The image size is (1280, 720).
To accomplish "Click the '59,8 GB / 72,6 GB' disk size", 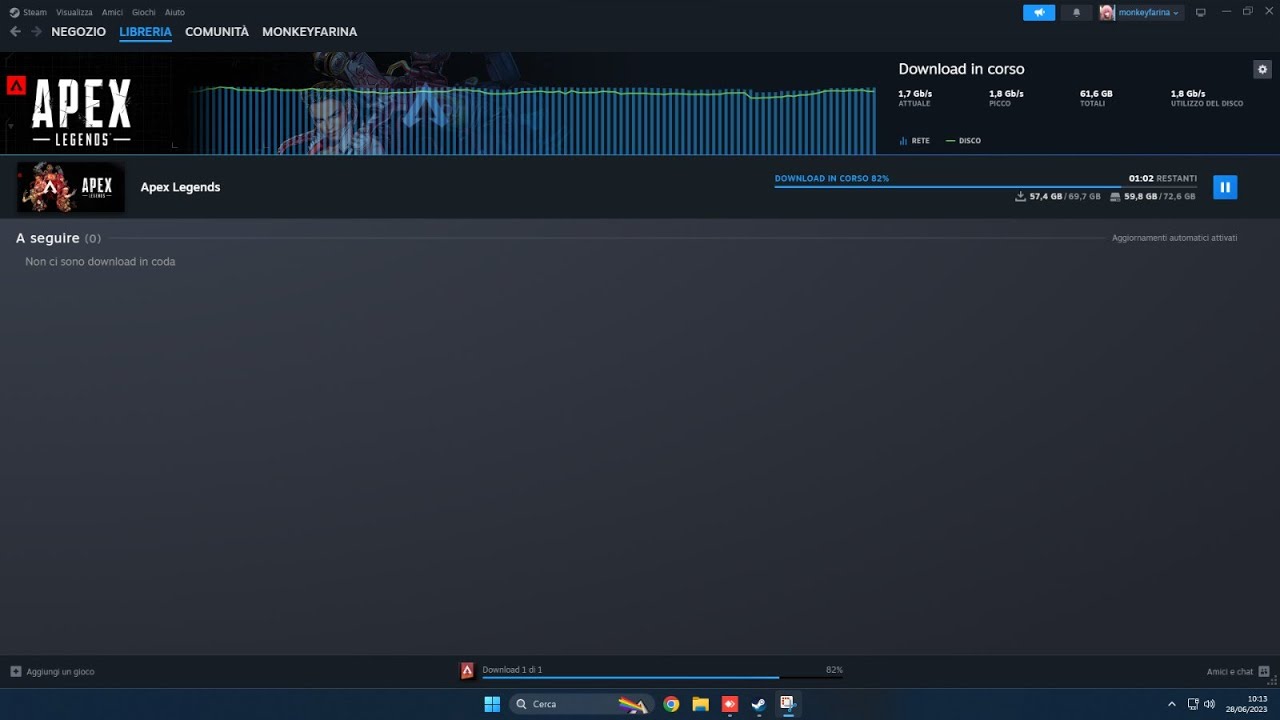I will [1153, 197].
